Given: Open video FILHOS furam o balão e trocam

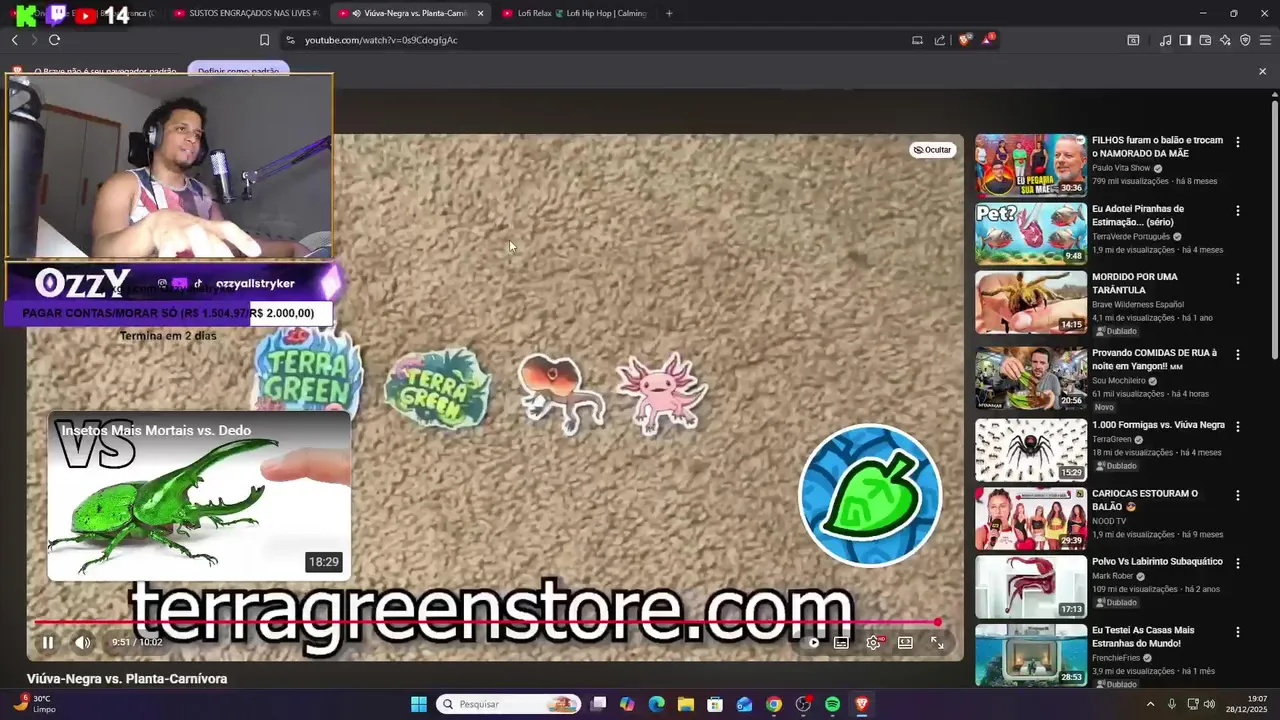Looking at the screenshot, I should (1157, 146).
